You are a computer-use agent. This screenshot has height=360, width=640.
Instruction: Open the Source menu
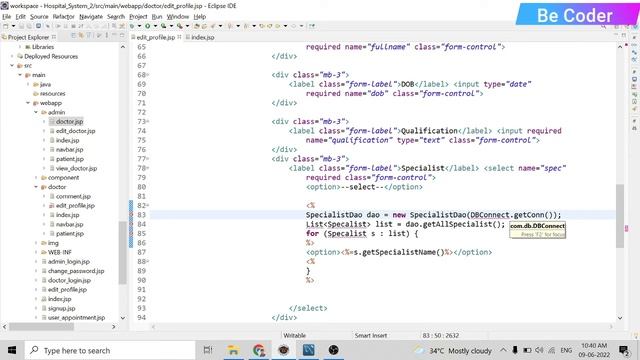tap(39, 17)
